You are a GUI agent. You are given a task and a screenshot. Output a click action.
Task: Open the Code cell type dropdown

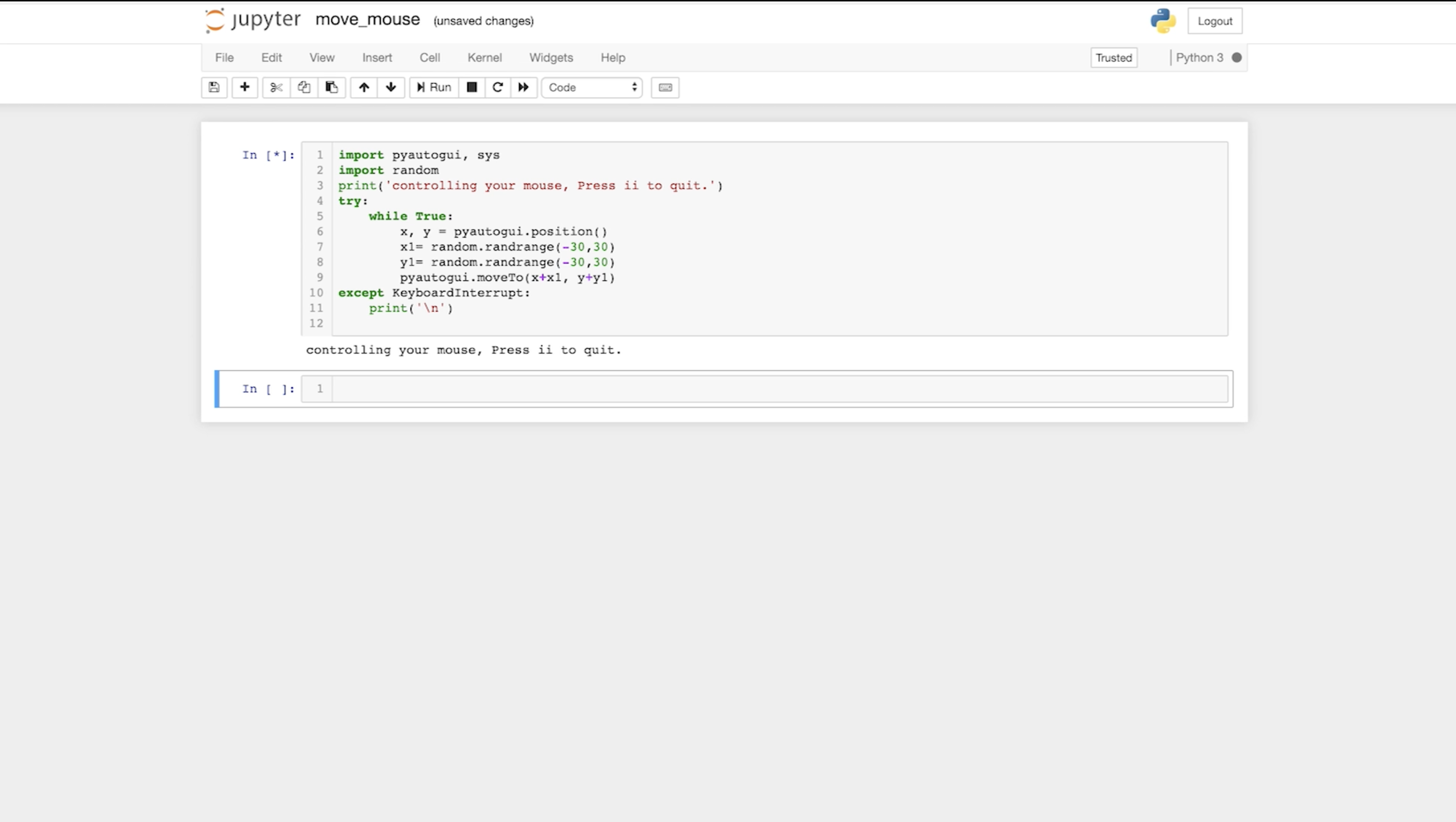tap(592, 87)
